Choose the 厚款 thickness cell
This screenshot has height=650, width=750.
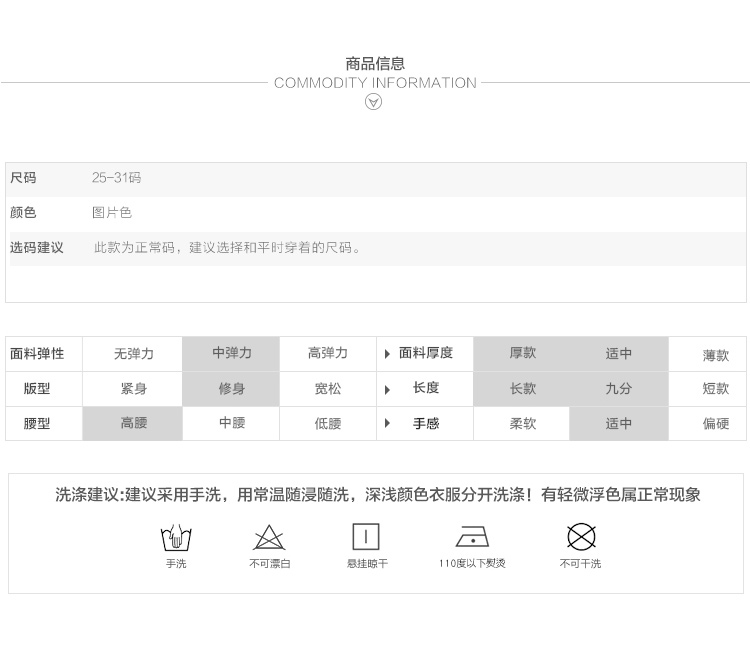point(522,353)
